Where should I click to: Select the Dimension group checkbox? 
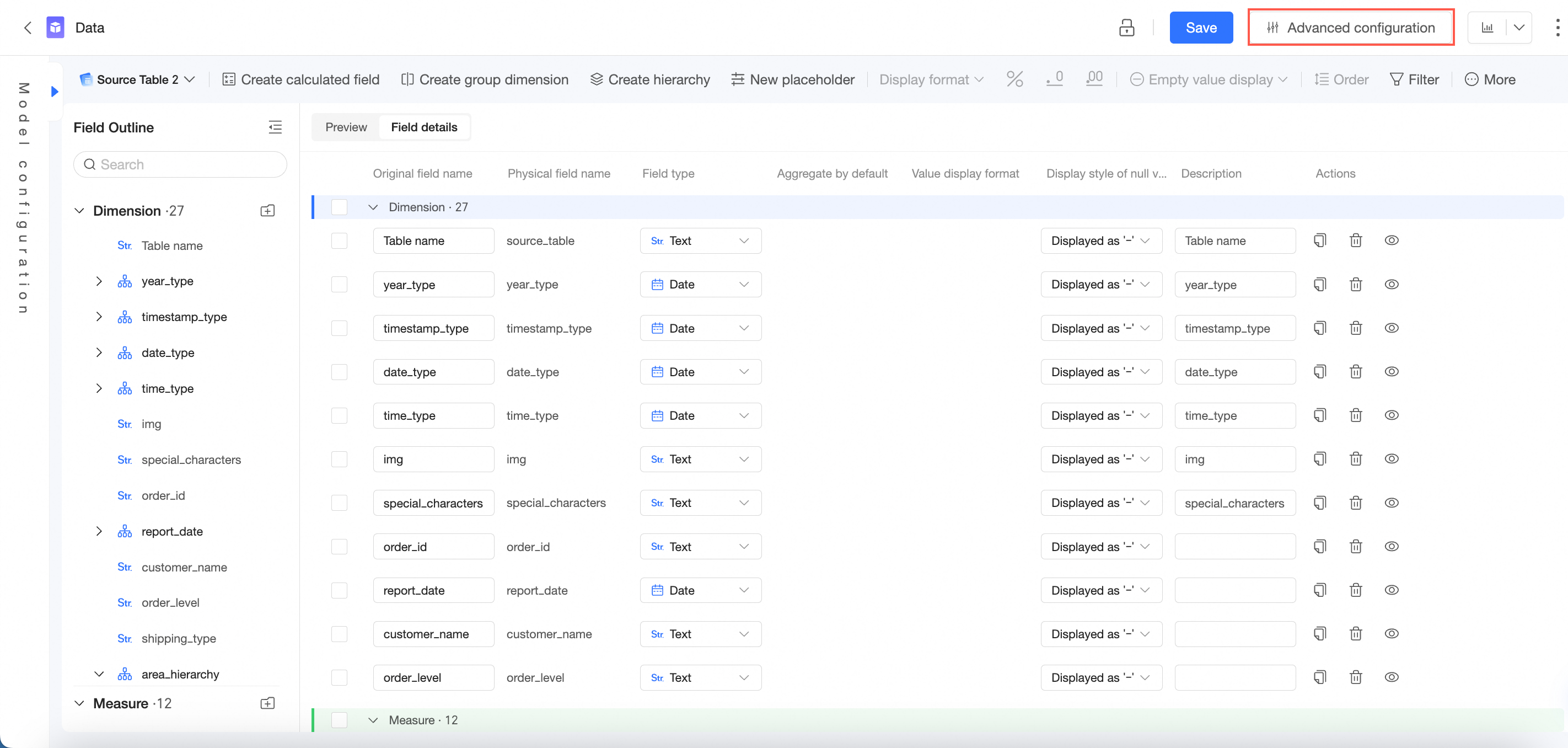click(339, 207)
